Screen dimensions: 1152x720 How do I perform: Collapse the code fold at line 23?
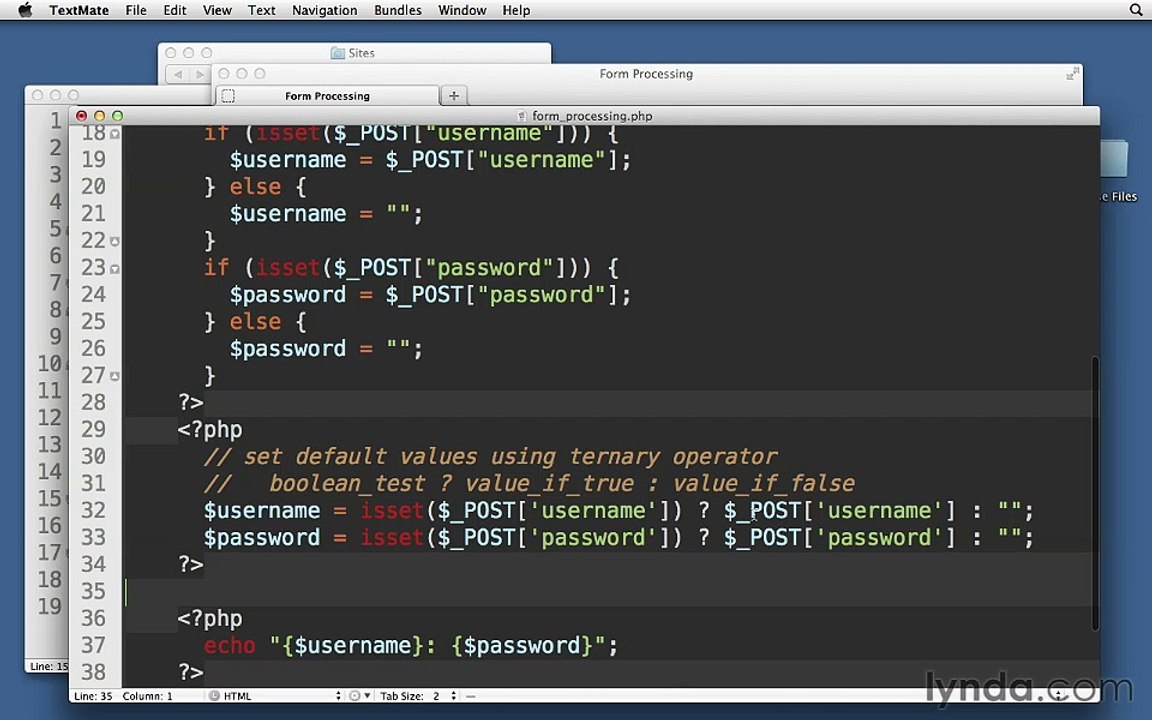point(115,269)
